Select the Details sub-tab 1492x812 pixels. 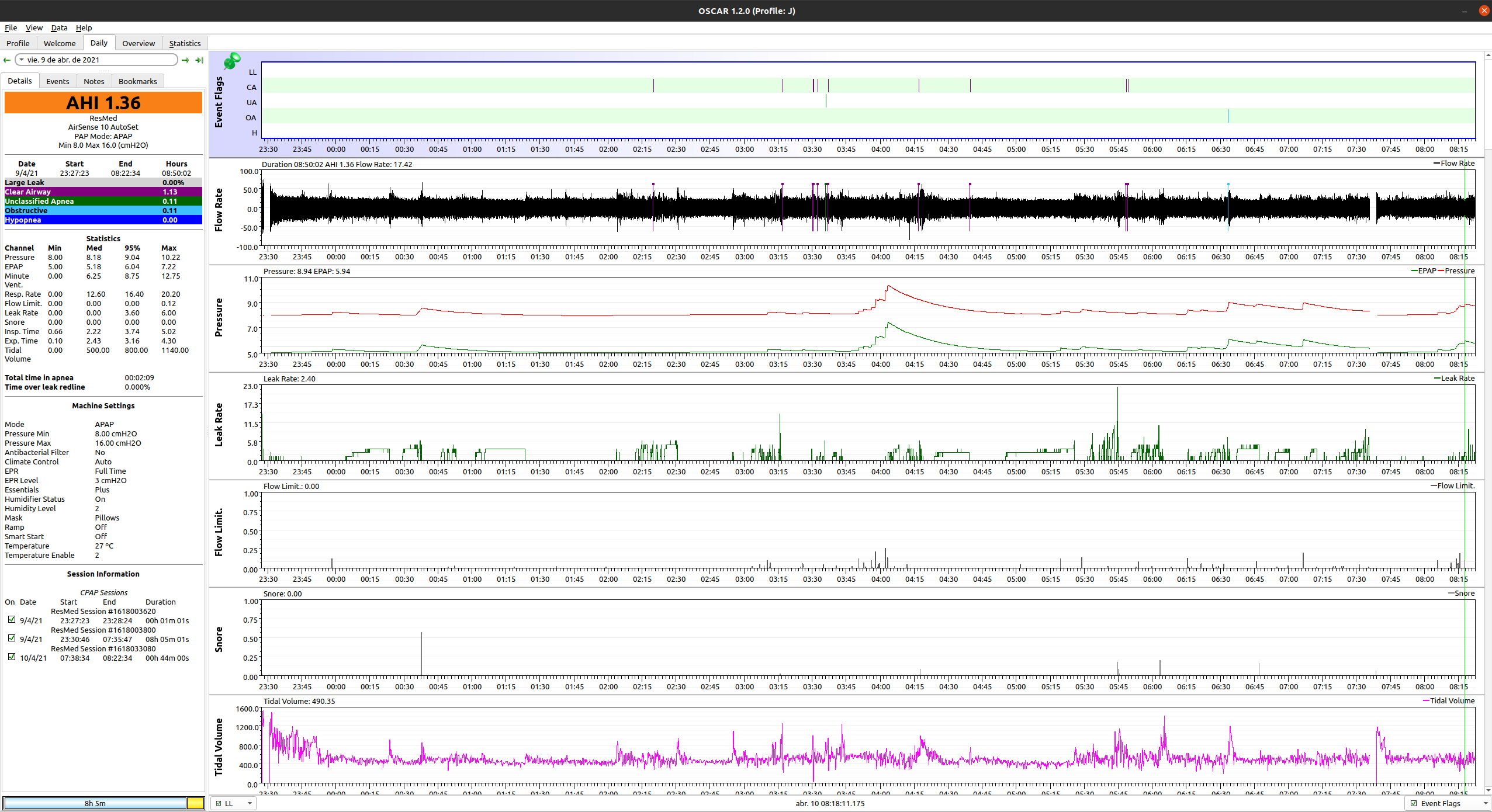click(20, 81)
